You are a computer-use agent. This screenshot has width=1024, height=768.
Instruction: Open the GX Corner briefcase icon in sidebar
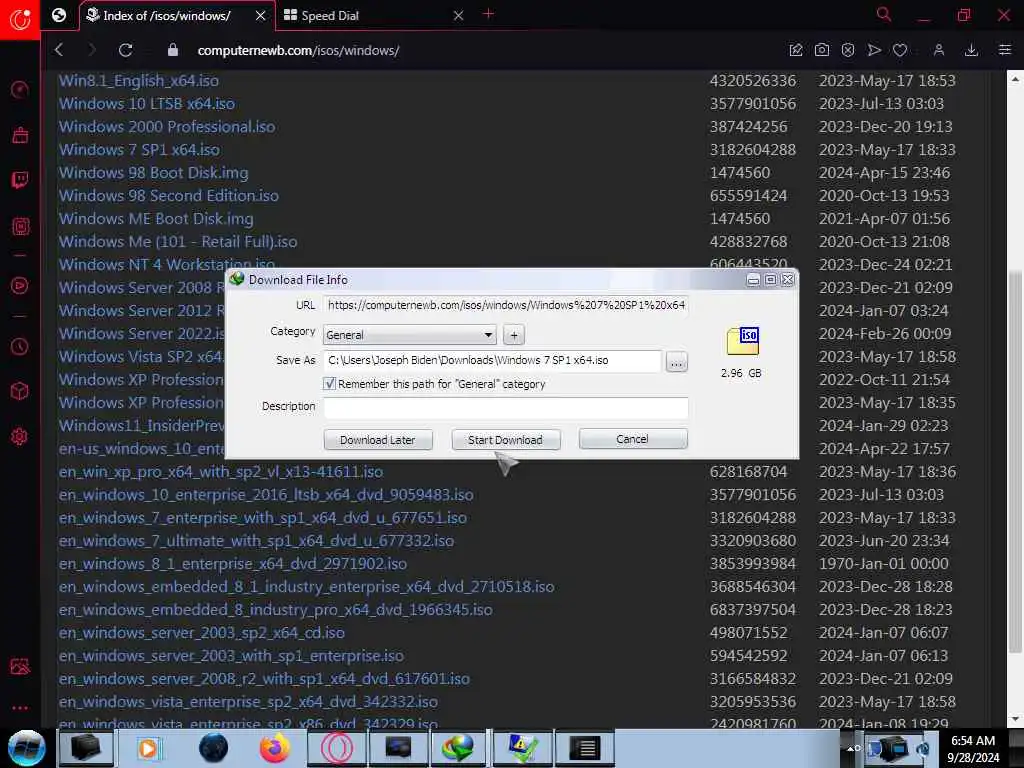pos(20,135)
